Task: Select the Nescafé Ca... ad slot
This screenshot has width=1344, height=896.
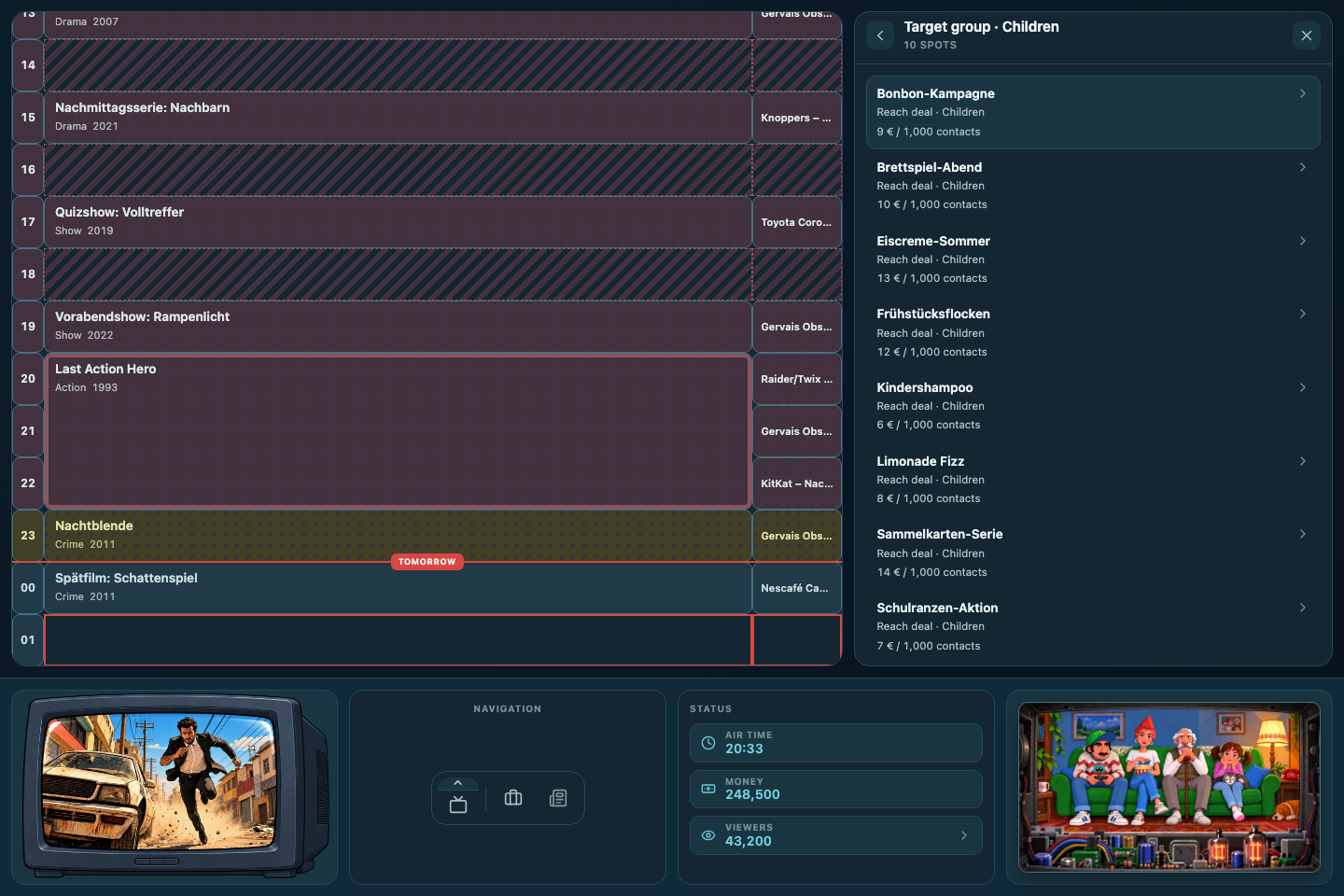Action: pos(797,588)
